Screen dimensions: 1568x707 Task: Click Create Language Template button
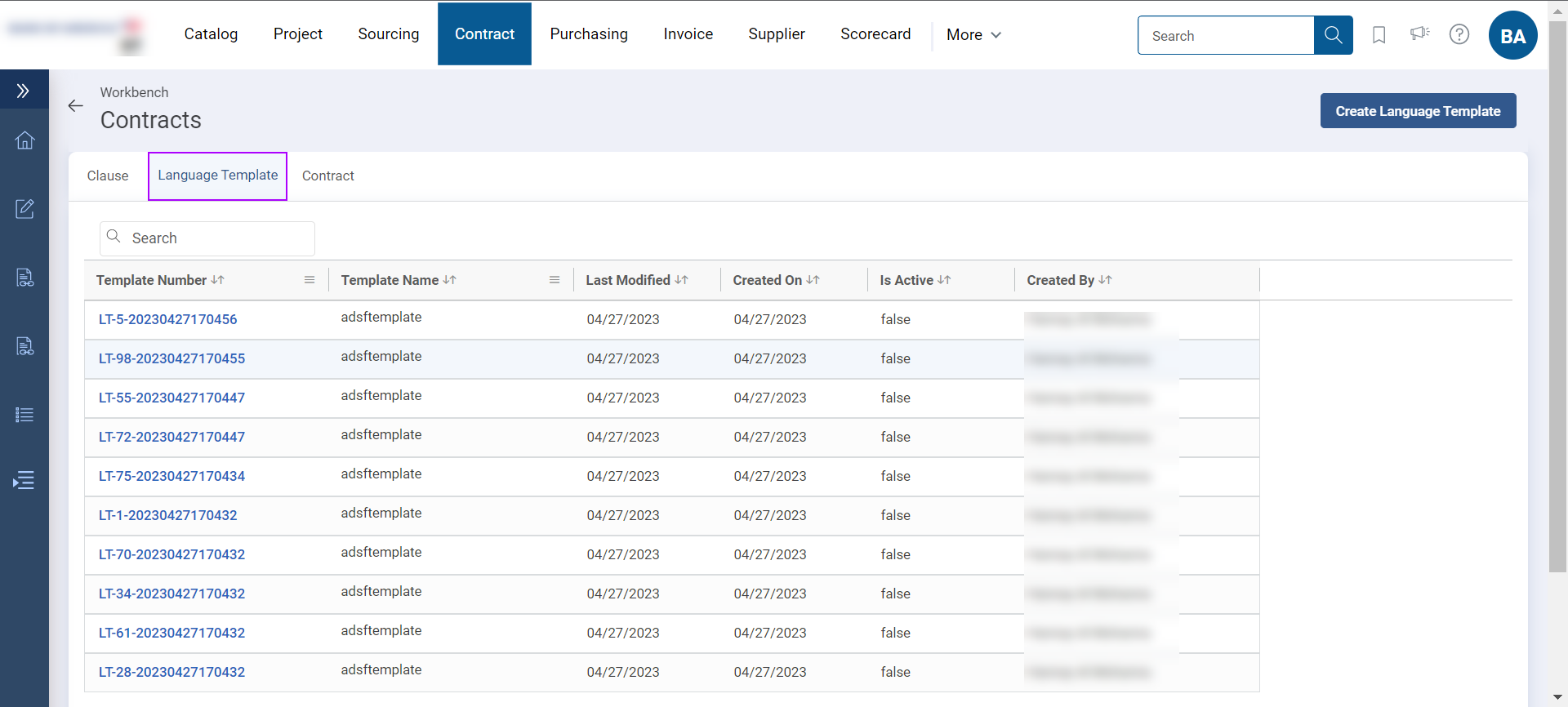pyautogui.click(x=1418, y=111)
